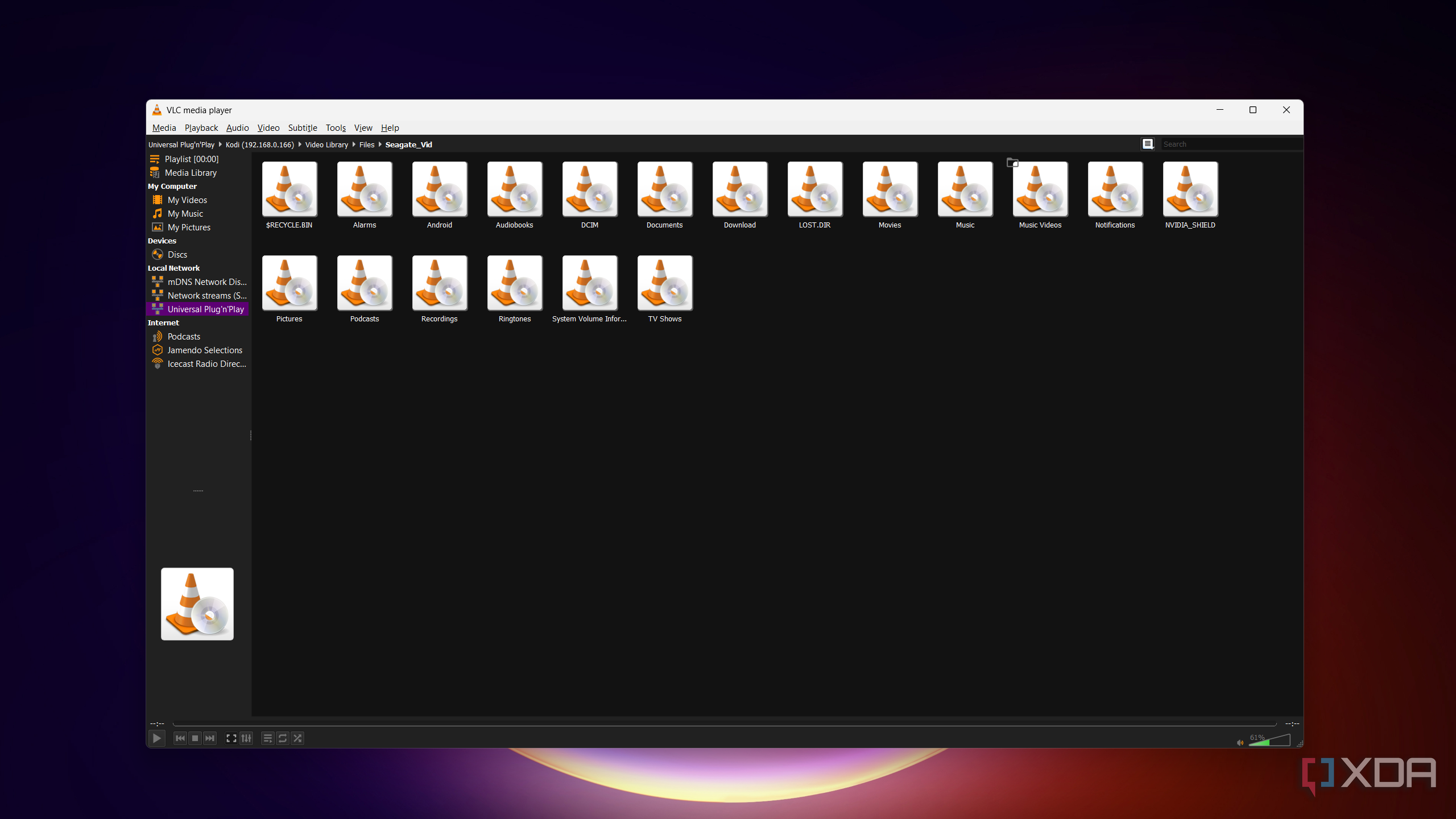Select Discs under Devices
Image resolution: width=1456 pixels, height=819 pixels.
pos(198,255)
